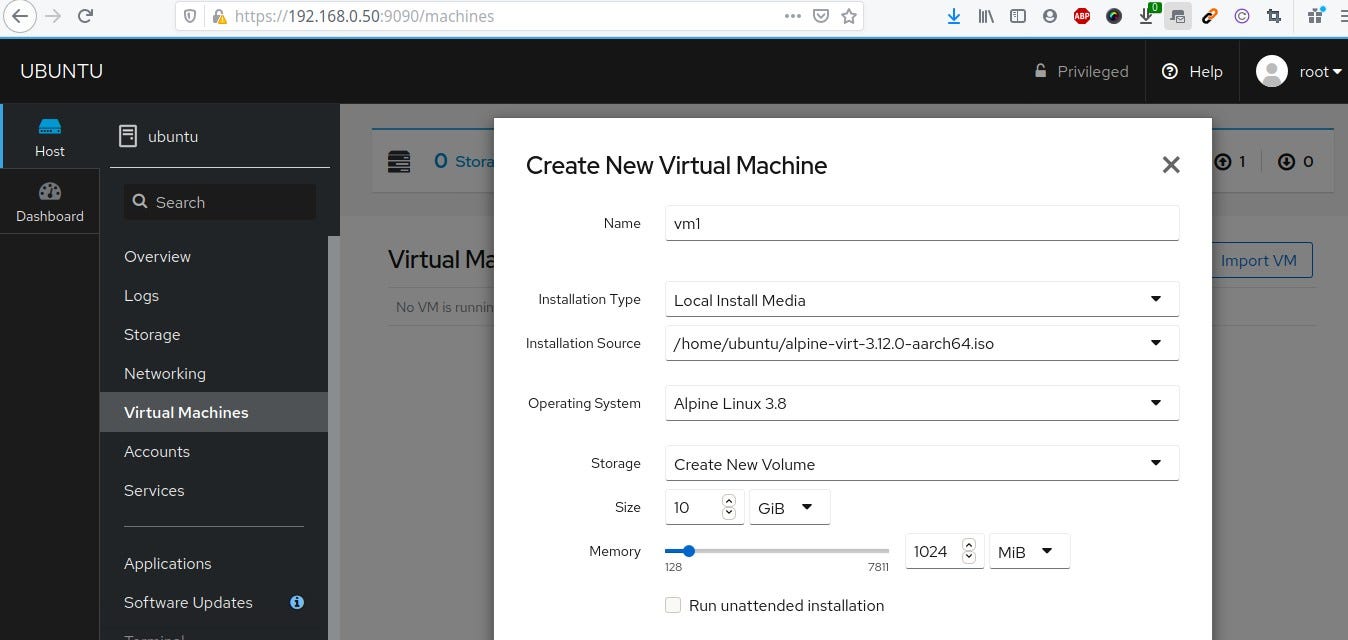This screenshot has width=1348, height=640.
Task: Open the Installation Type dropdown
Action: [922, 299]
